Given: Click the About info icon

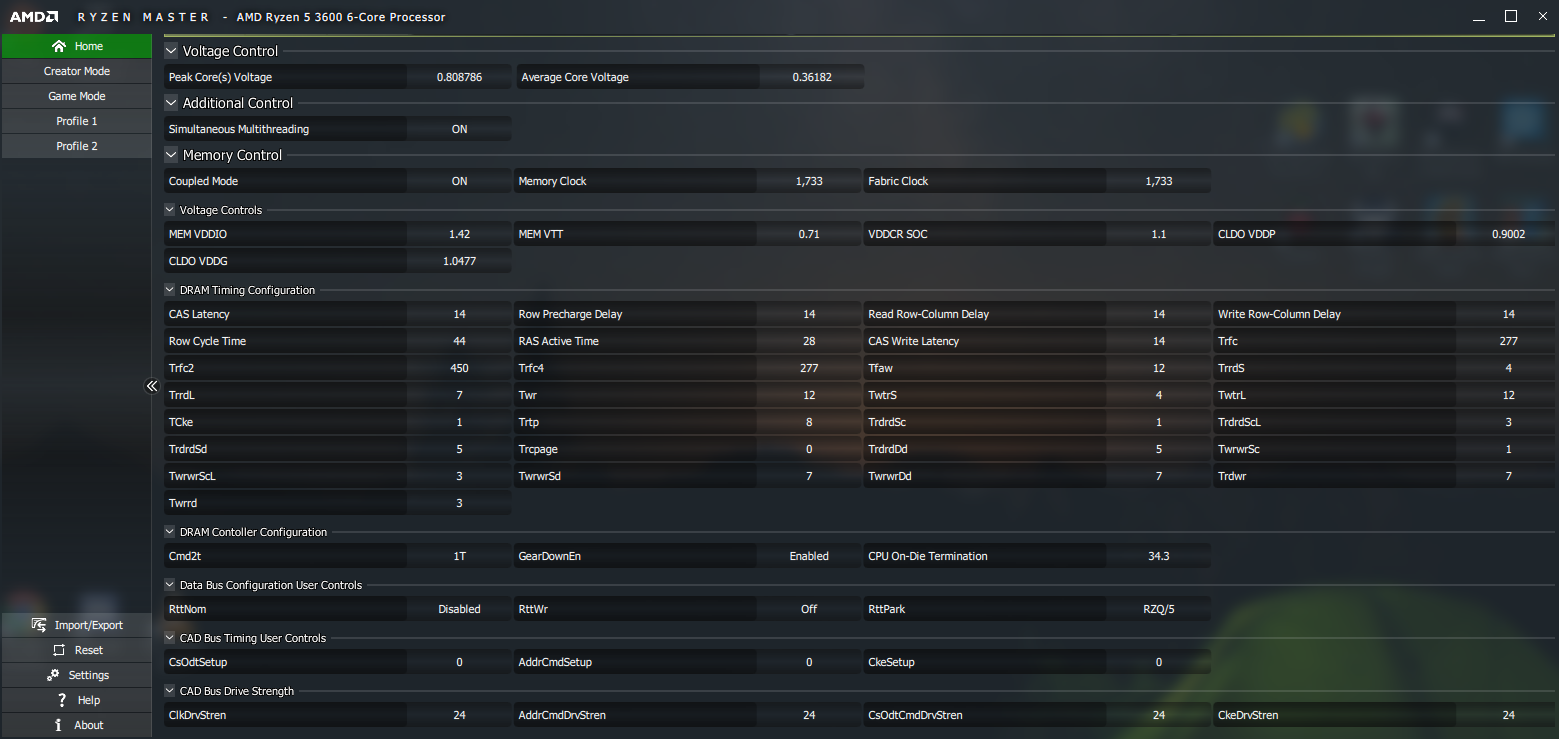Looking at the screenshot, I should [x=59, y=725].
